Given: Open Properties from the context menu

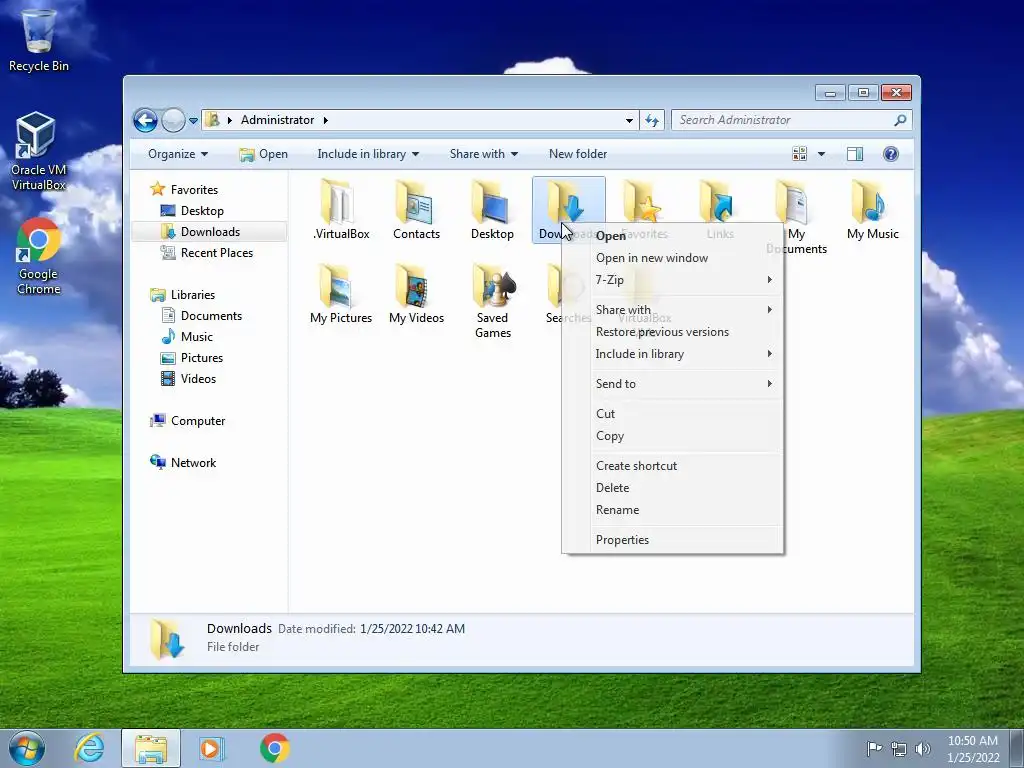Looking at the screenshot, I should pos(673,540).
